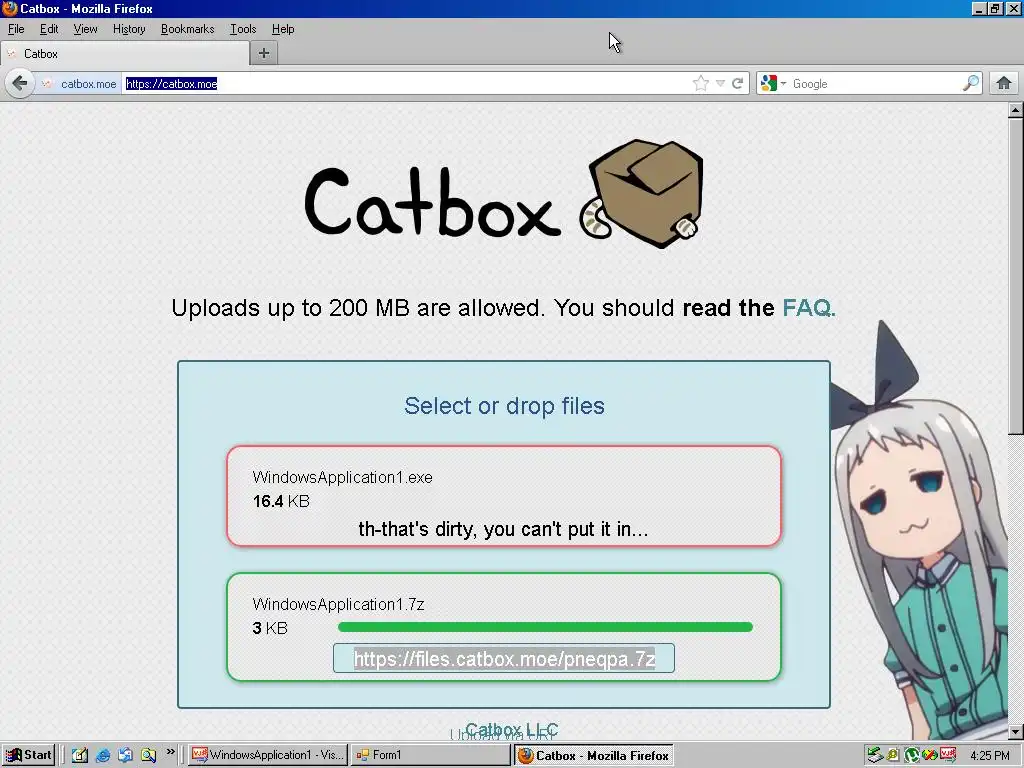Close the Firefox window
The image size is (1024, 768).
(1014, 8)
